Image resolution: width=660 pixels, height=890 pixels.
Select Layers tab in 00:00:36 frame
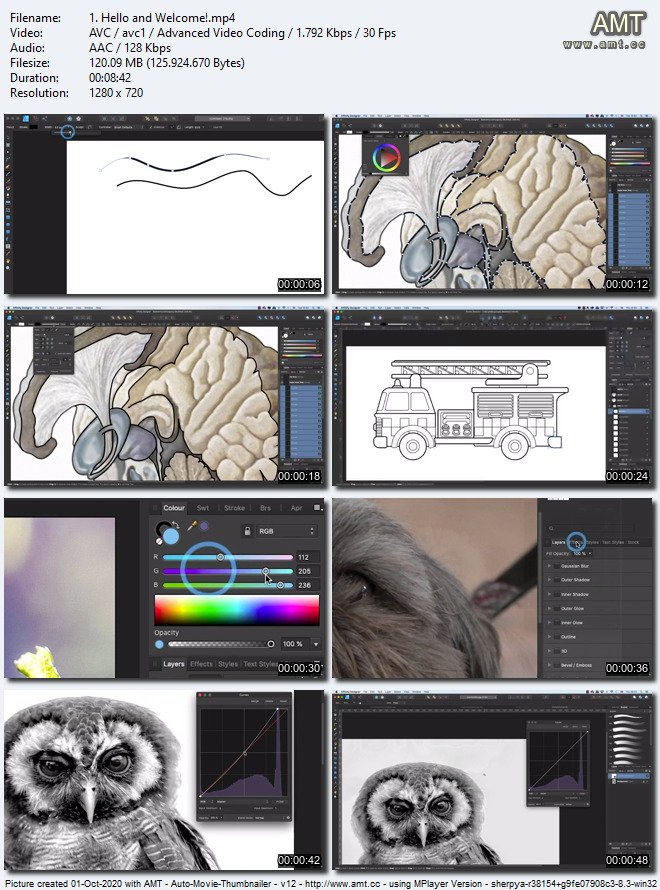coord(558,543)
